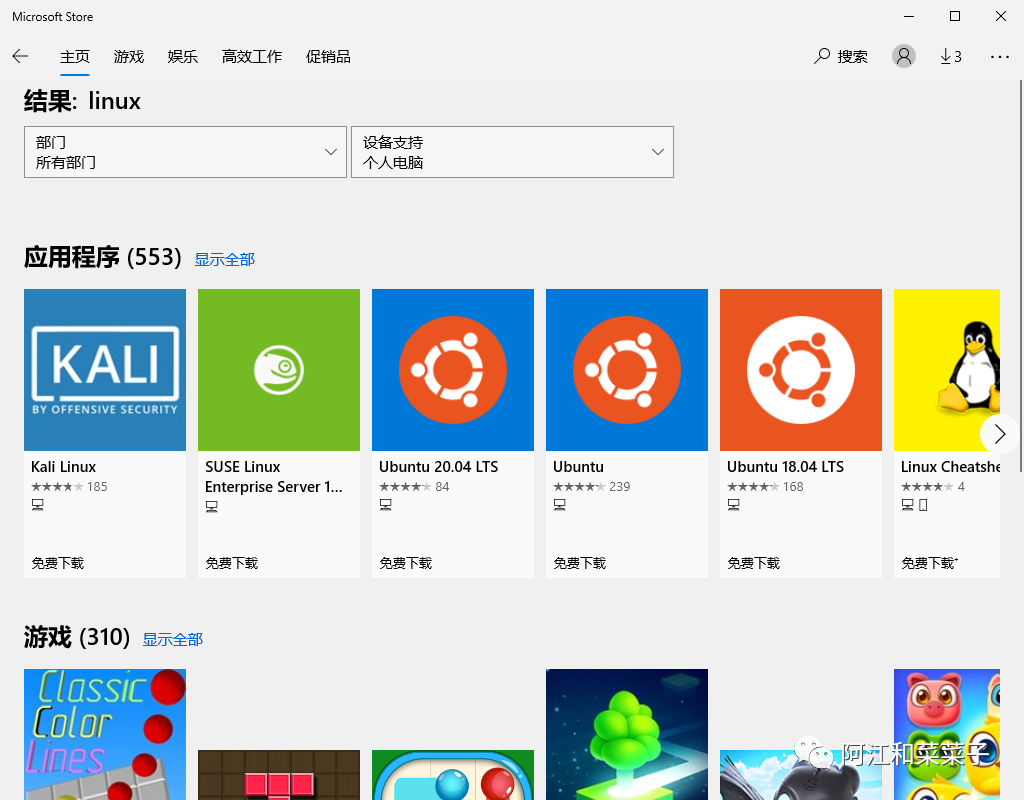Expand the 部门 department dropdown
Viewport: 1024px width, 800px height.
(185, 152)
